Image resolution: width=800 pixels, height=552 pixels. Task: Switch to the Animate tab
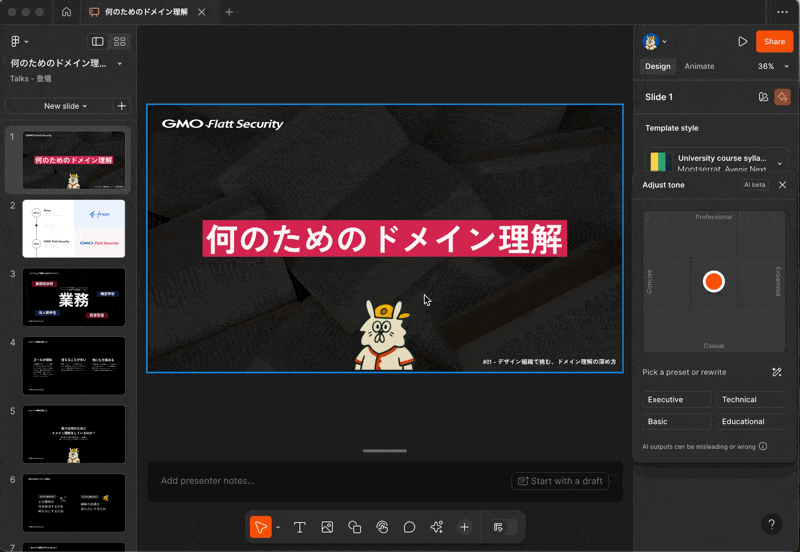click(699, 66)
